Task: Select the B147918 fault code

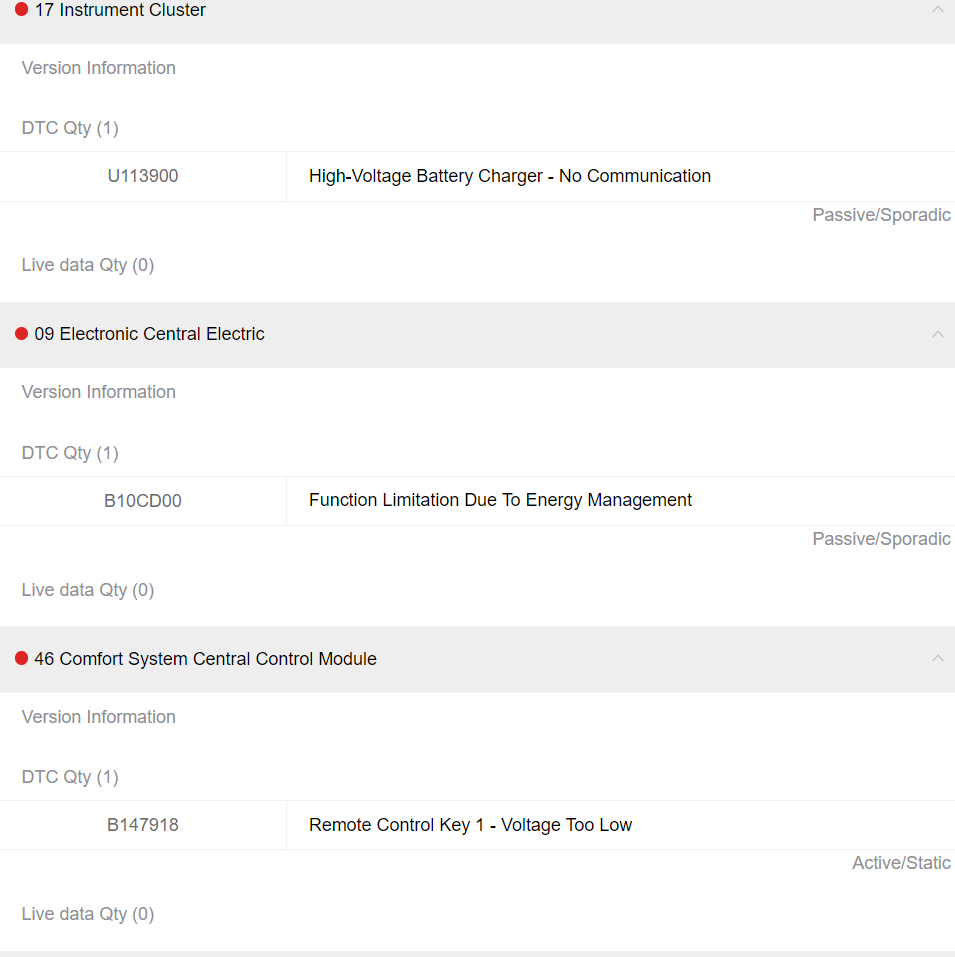Action: (142, 824)
